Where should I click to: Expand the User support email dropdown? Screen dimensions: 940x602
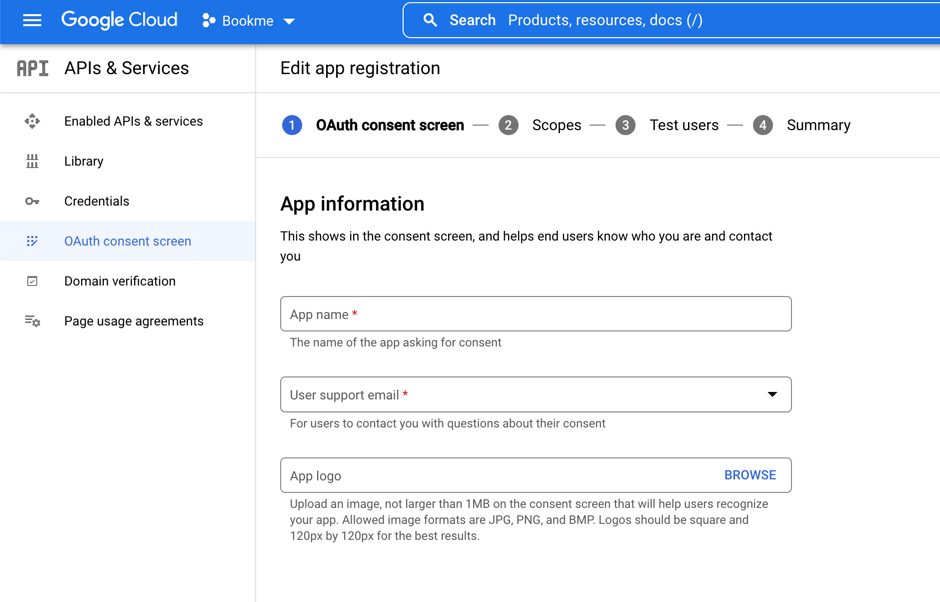(772, 394)
